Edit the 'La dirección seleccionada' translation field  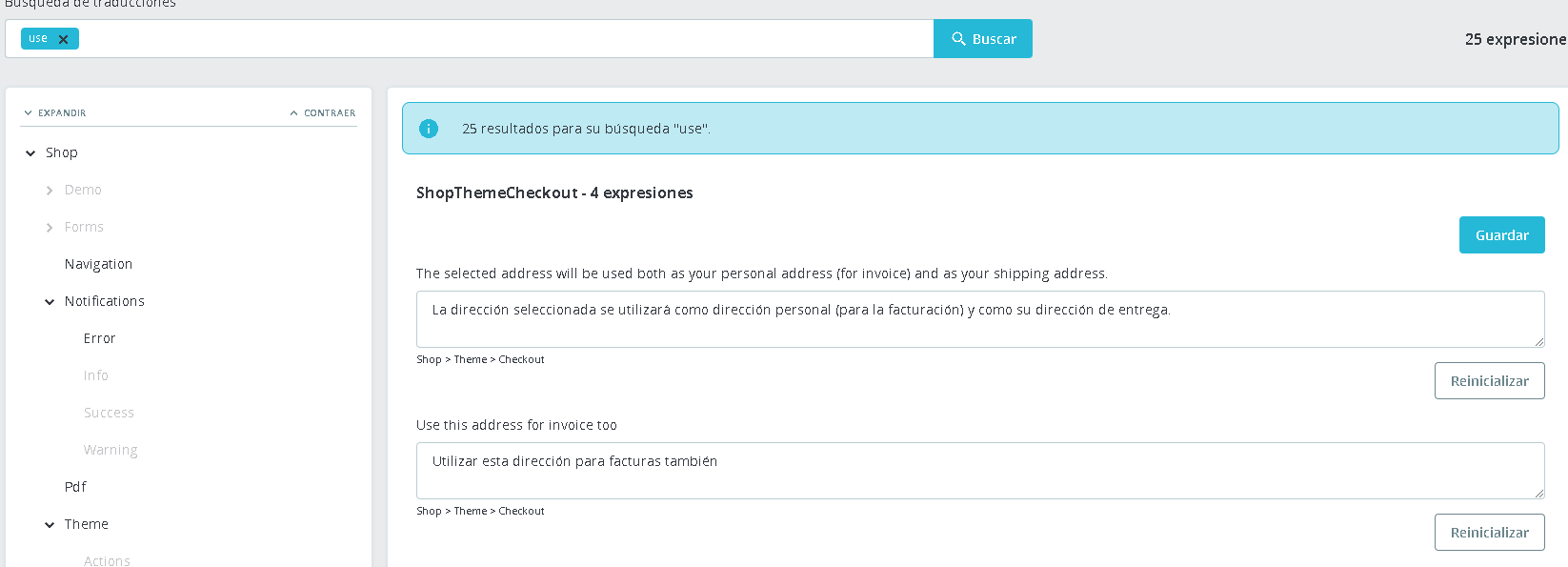coord(979,319)
